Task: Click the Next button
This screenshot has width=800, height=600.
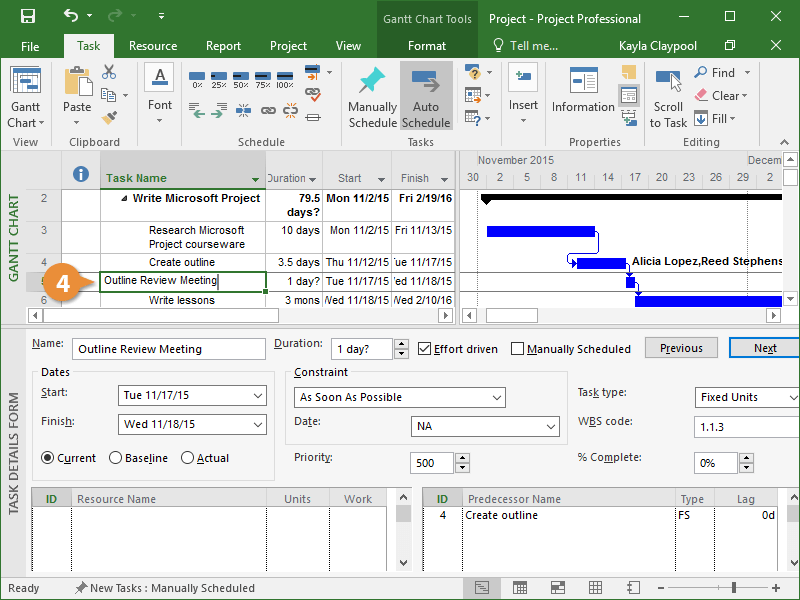Action: click(x=765, y=348)
